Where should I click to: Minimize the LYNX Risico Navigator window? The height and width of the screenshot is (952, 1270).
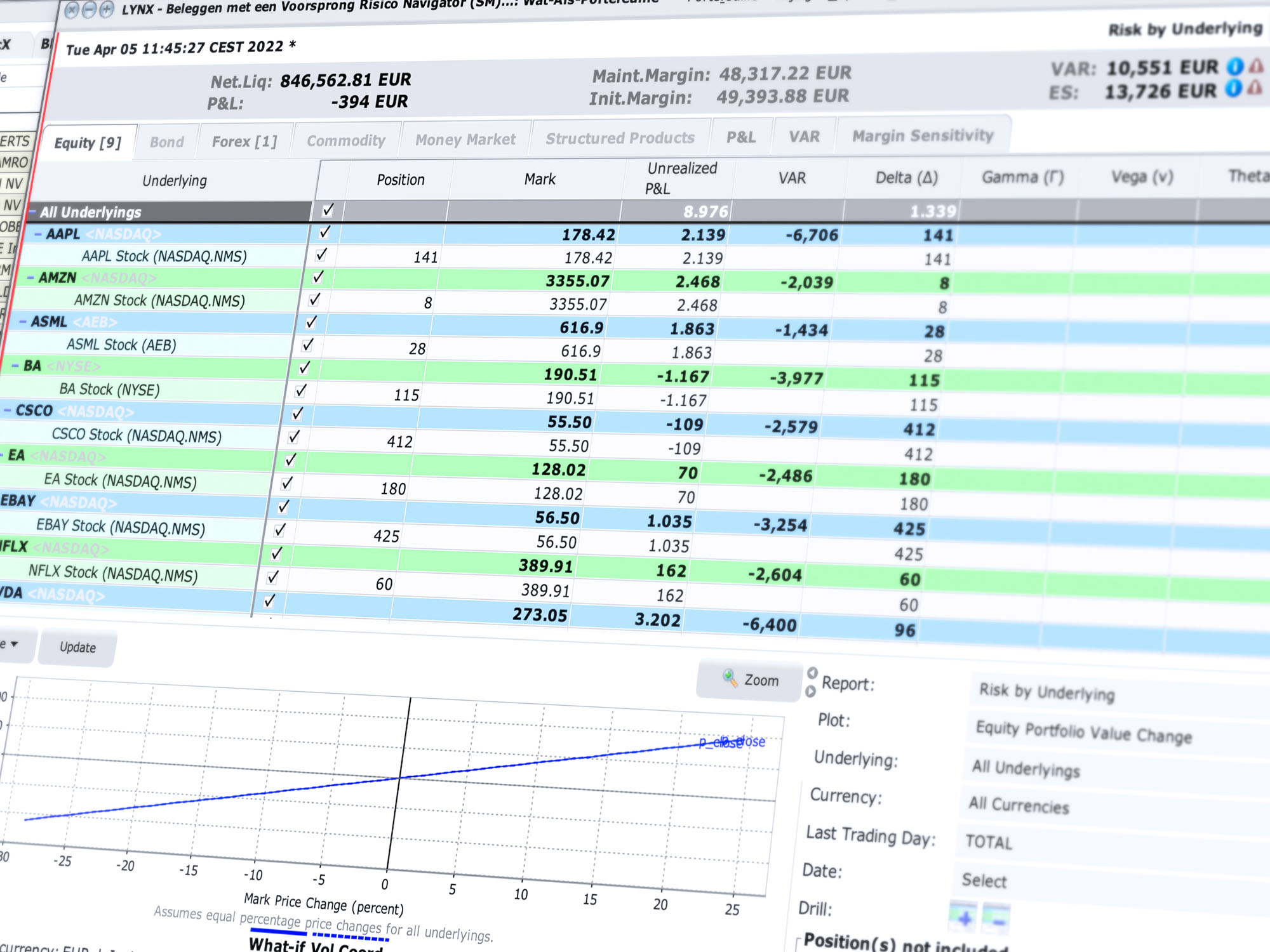pos(90,10)
